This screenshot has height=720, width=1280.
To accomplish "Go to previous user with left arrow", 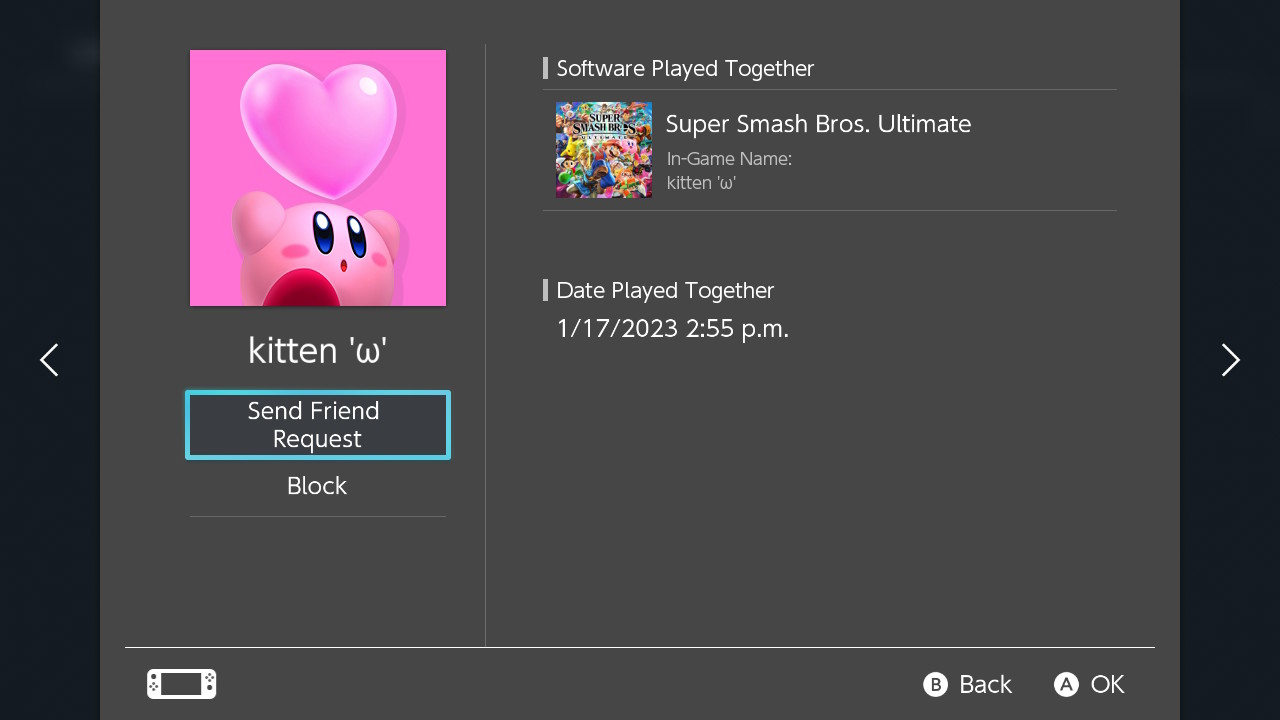I will point(49,360).
